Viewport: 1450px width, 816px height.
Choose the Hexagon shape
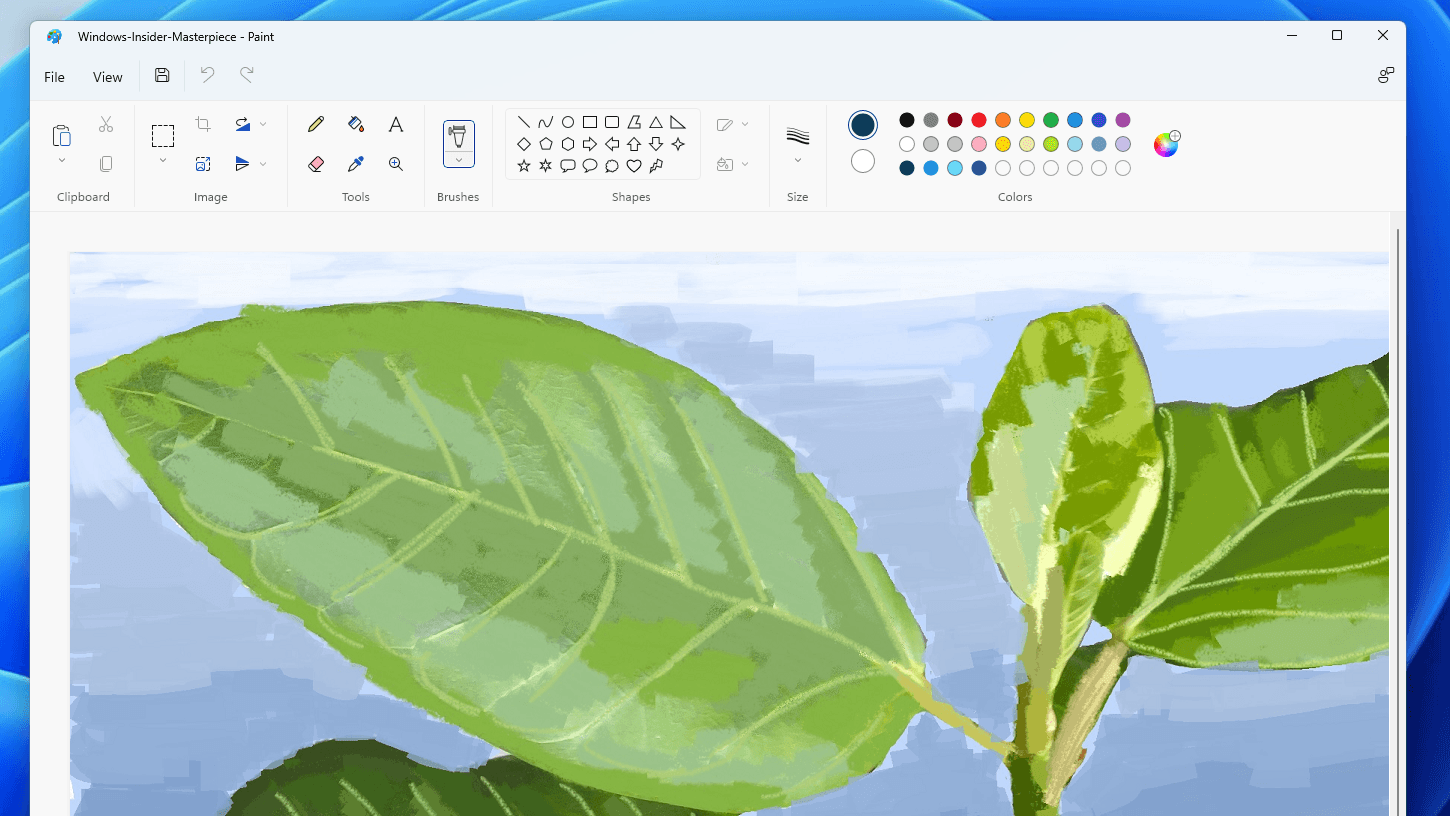(x=568, y=144)
